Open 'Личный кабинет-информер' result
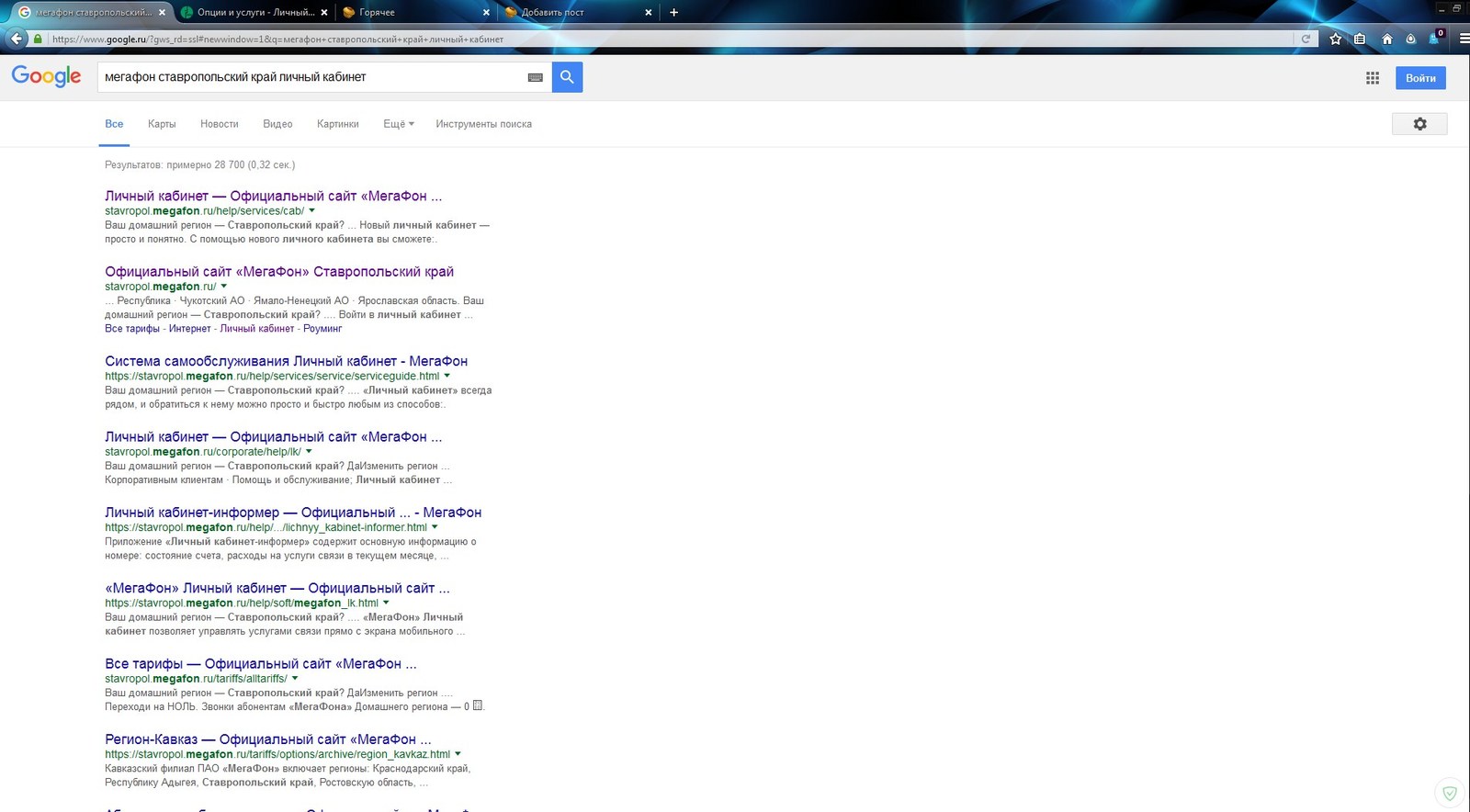Image resolution: width=1470 pixels, height=812 pixels. [x=293, y=513]
